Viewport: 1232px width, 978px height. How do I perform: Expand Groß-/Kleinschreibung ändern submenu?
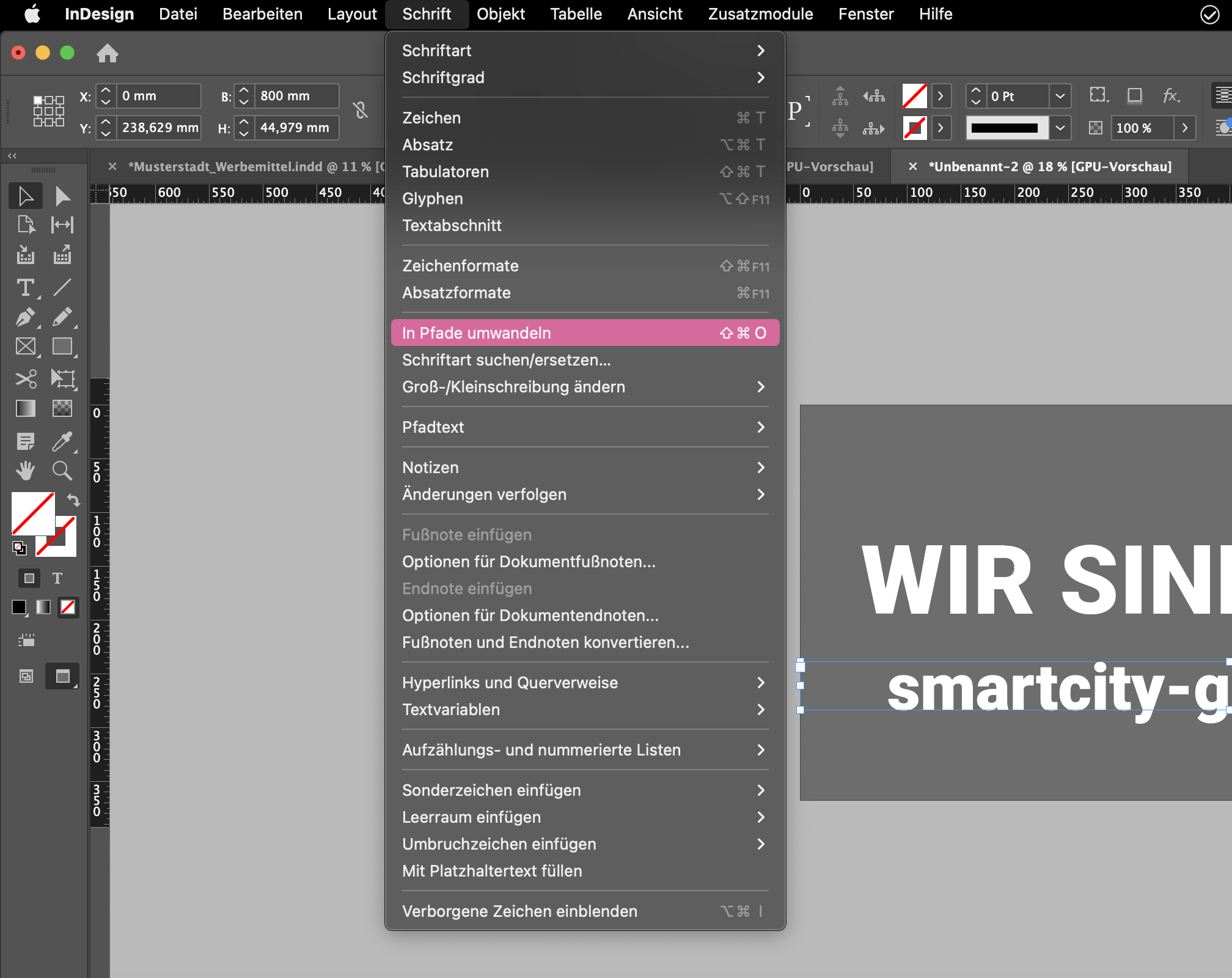coord(584,387)
